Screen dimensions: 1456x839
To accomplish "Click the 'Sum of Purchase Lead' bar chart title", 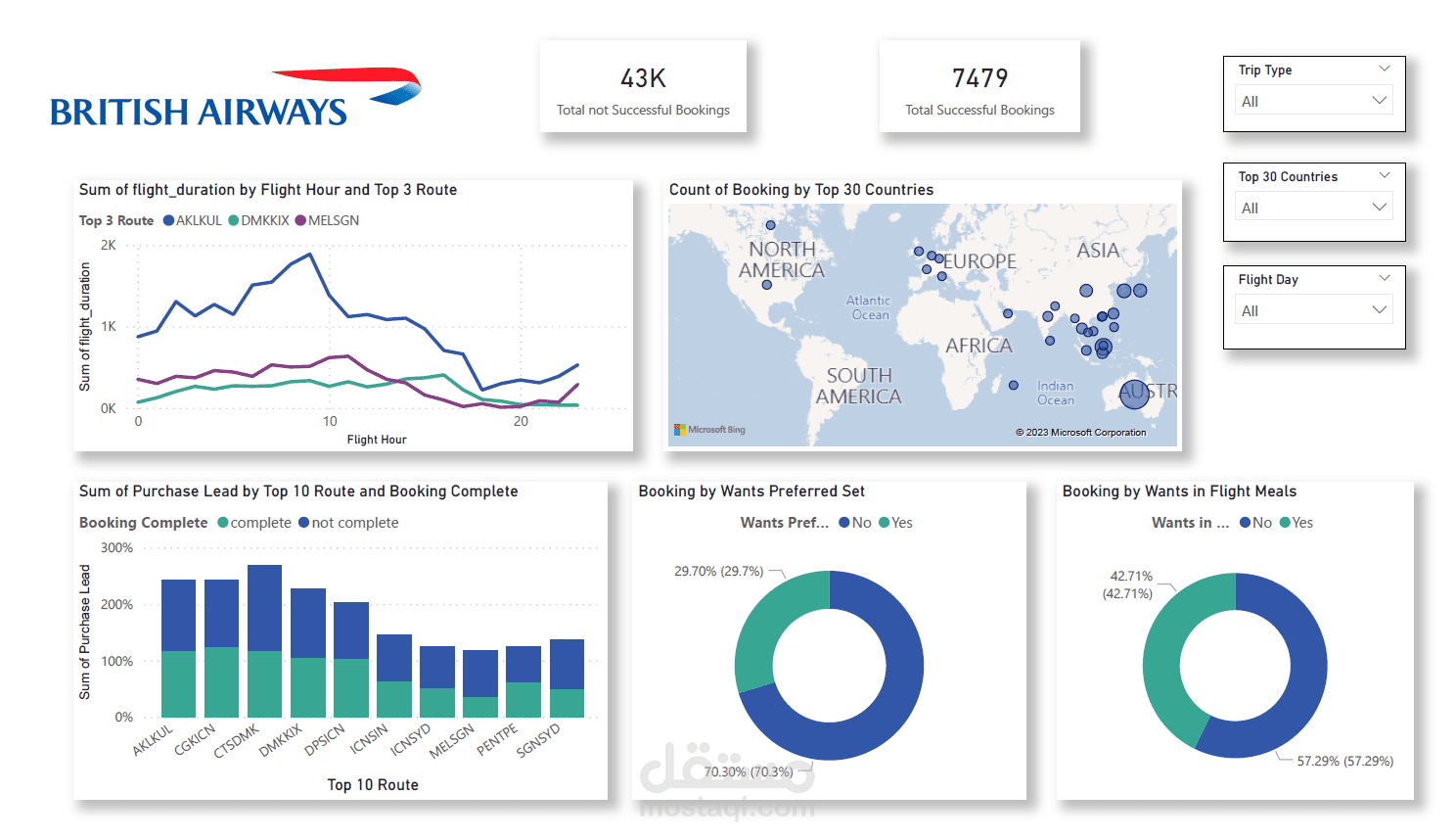I will [298, 491].
